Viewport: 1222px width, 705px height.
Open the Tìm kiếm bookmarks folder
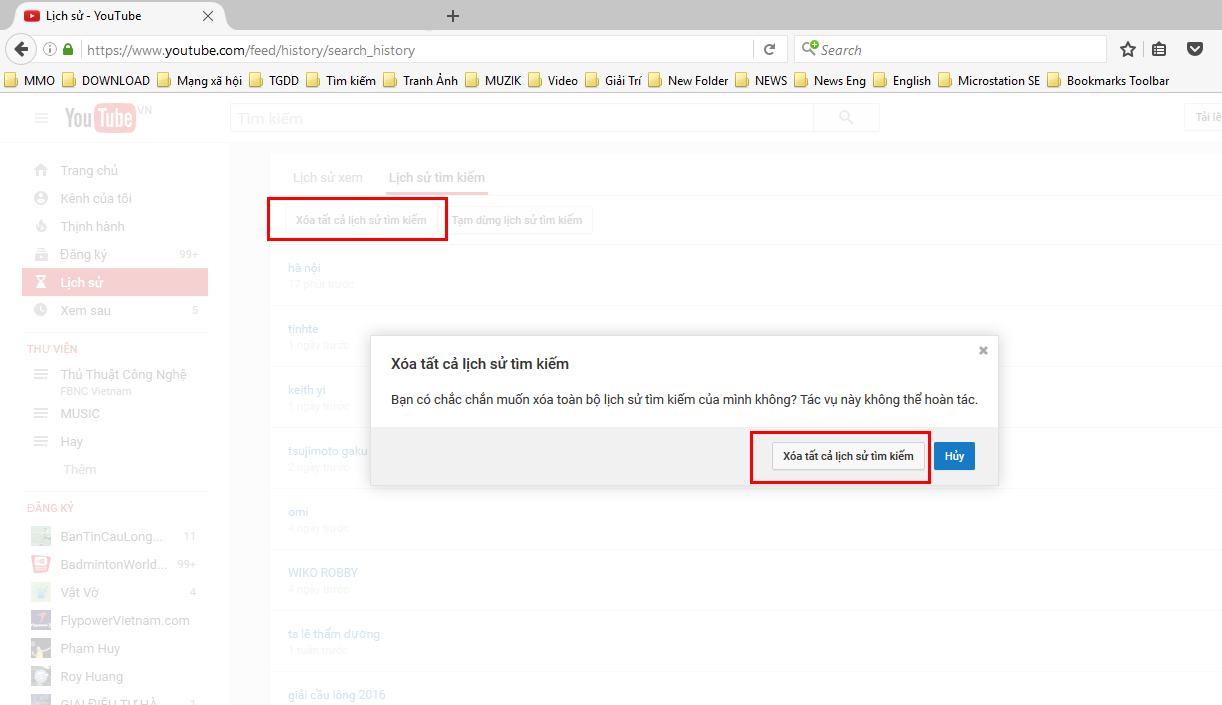pyautogui.click(x=341, y=80)
